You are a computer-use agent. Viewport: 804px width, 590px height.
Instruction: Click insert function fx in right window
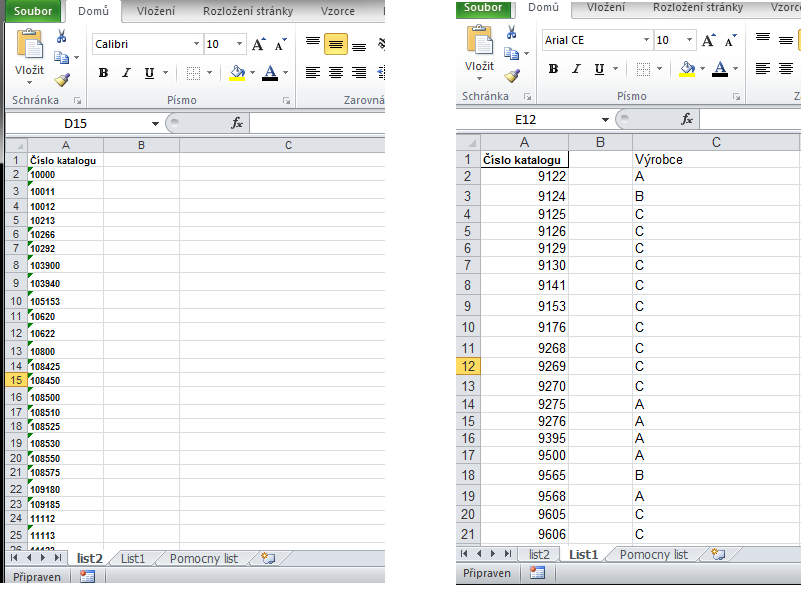tap(687, 119)
